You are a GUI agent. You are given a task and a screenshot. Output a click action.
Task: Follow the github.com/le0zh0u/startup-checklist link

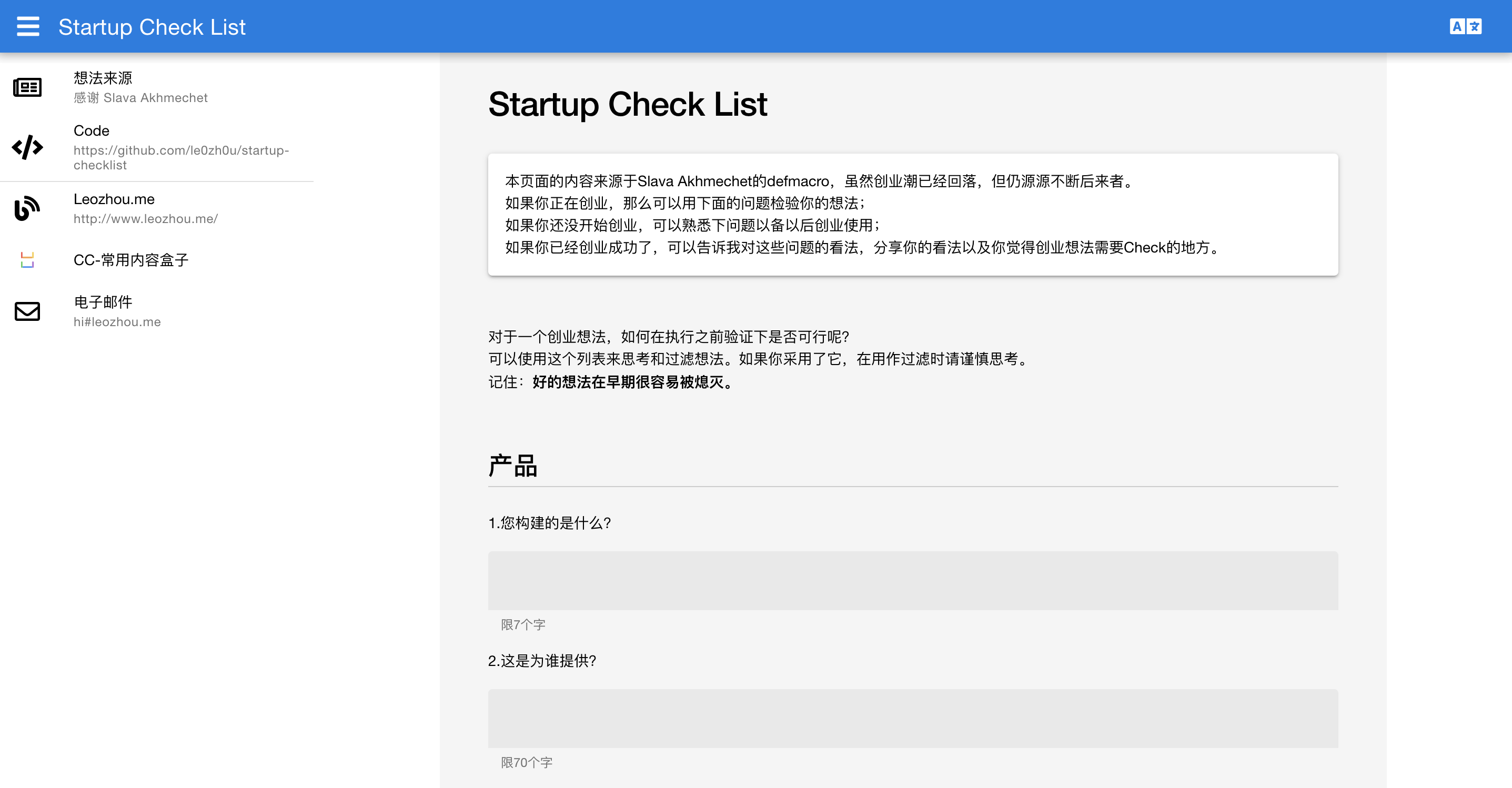[x=182, y=157]
